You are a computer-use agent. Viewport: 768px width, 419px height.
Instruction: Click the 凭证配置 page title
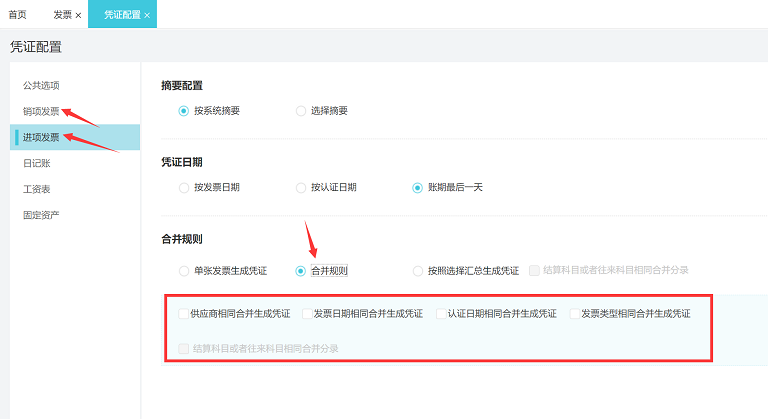tap(36, 47)
